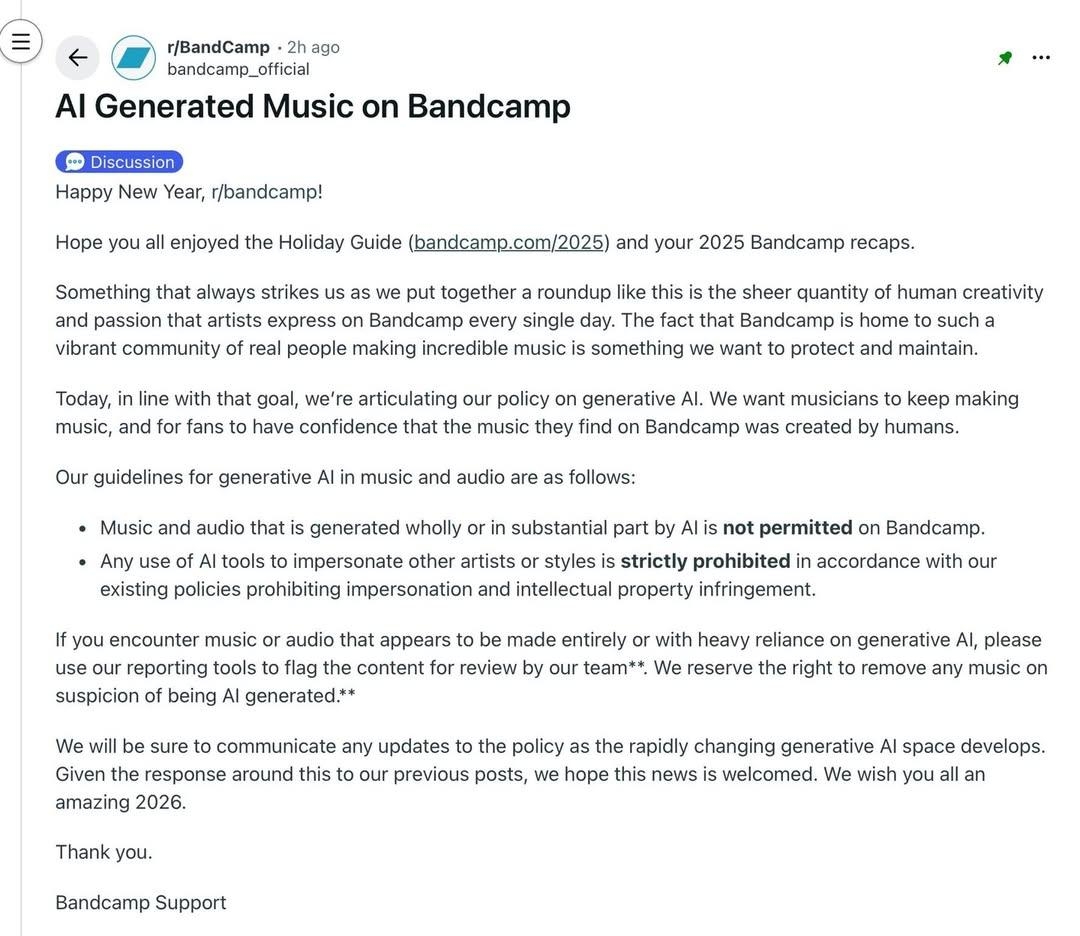The width and height of the screenshot is (1080, 936).
Task: Click the bold "not permitted" text
Action: (x=787, y=527)
